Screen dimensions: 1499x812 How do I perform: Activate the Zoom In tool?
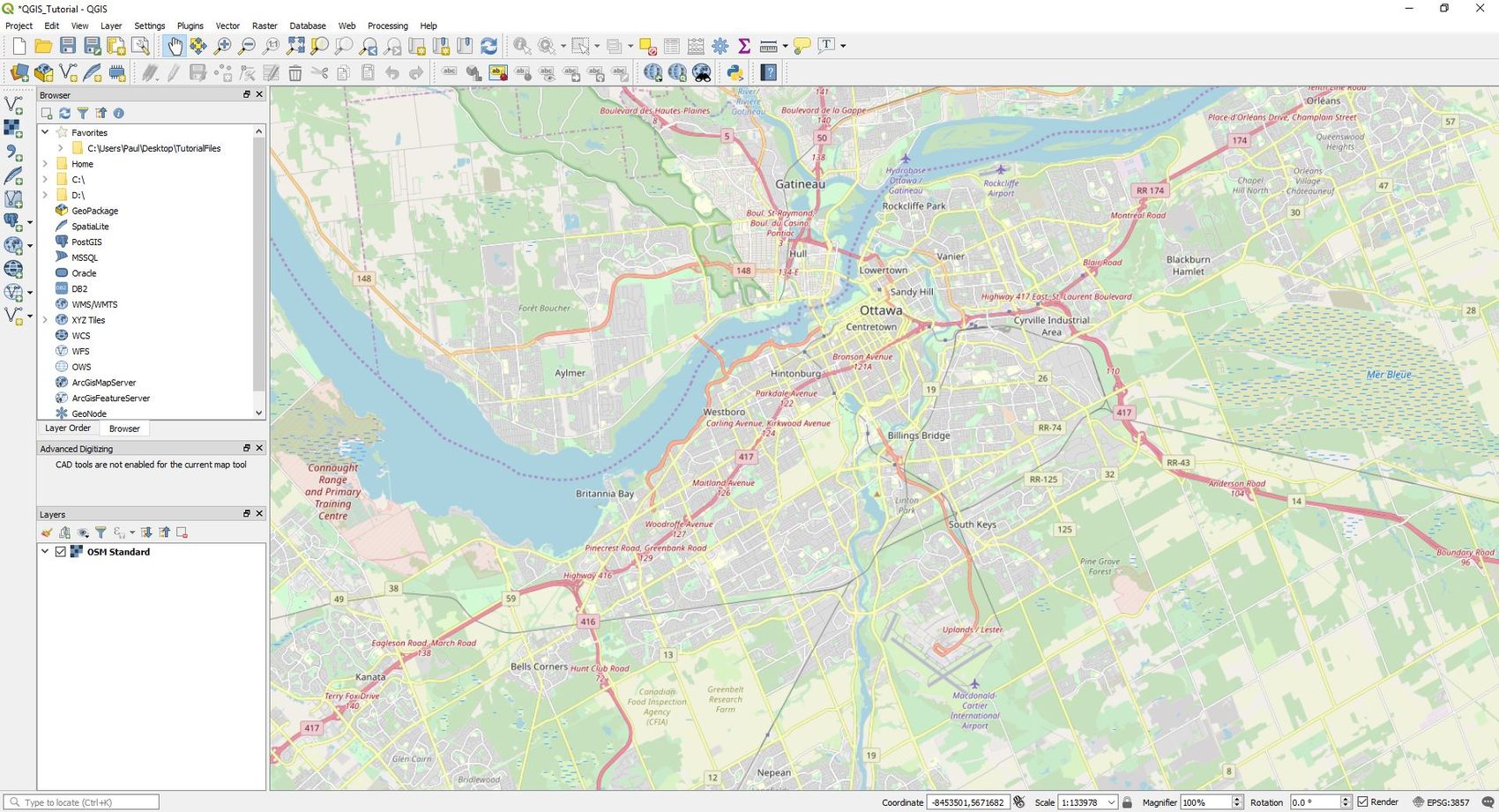pos(223,46)
